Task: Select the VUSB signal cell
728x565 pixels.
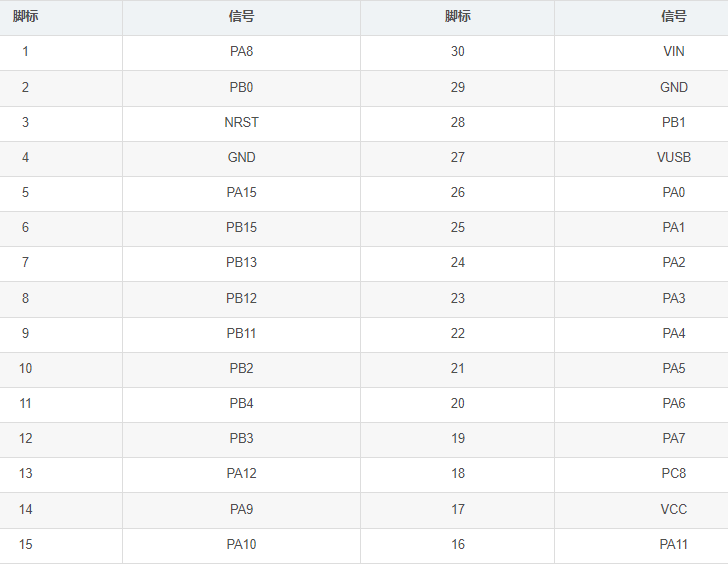Action: tap(673, 157)
